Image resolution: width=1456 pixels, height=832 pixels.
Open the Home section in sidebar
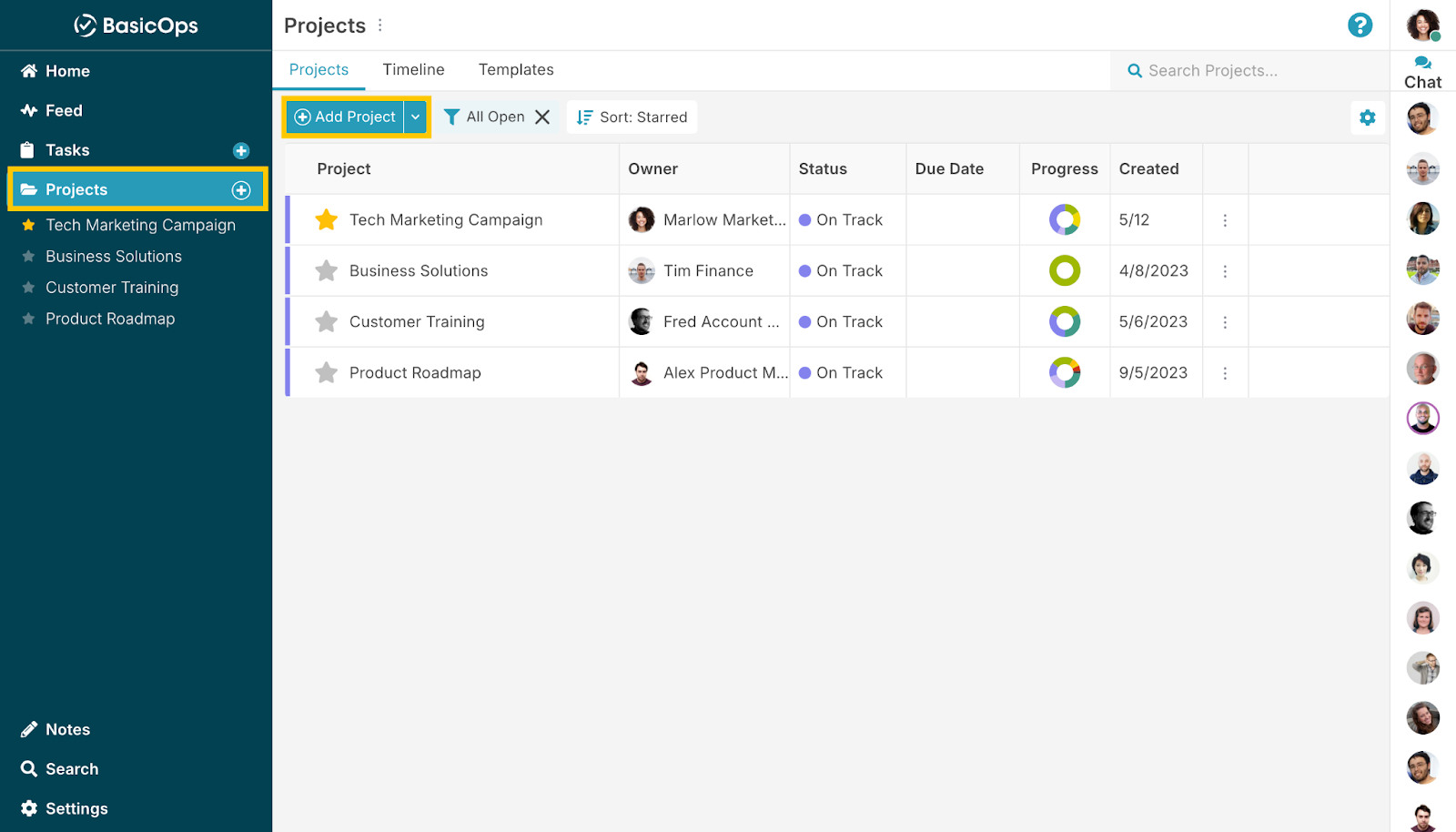[67, 70]
